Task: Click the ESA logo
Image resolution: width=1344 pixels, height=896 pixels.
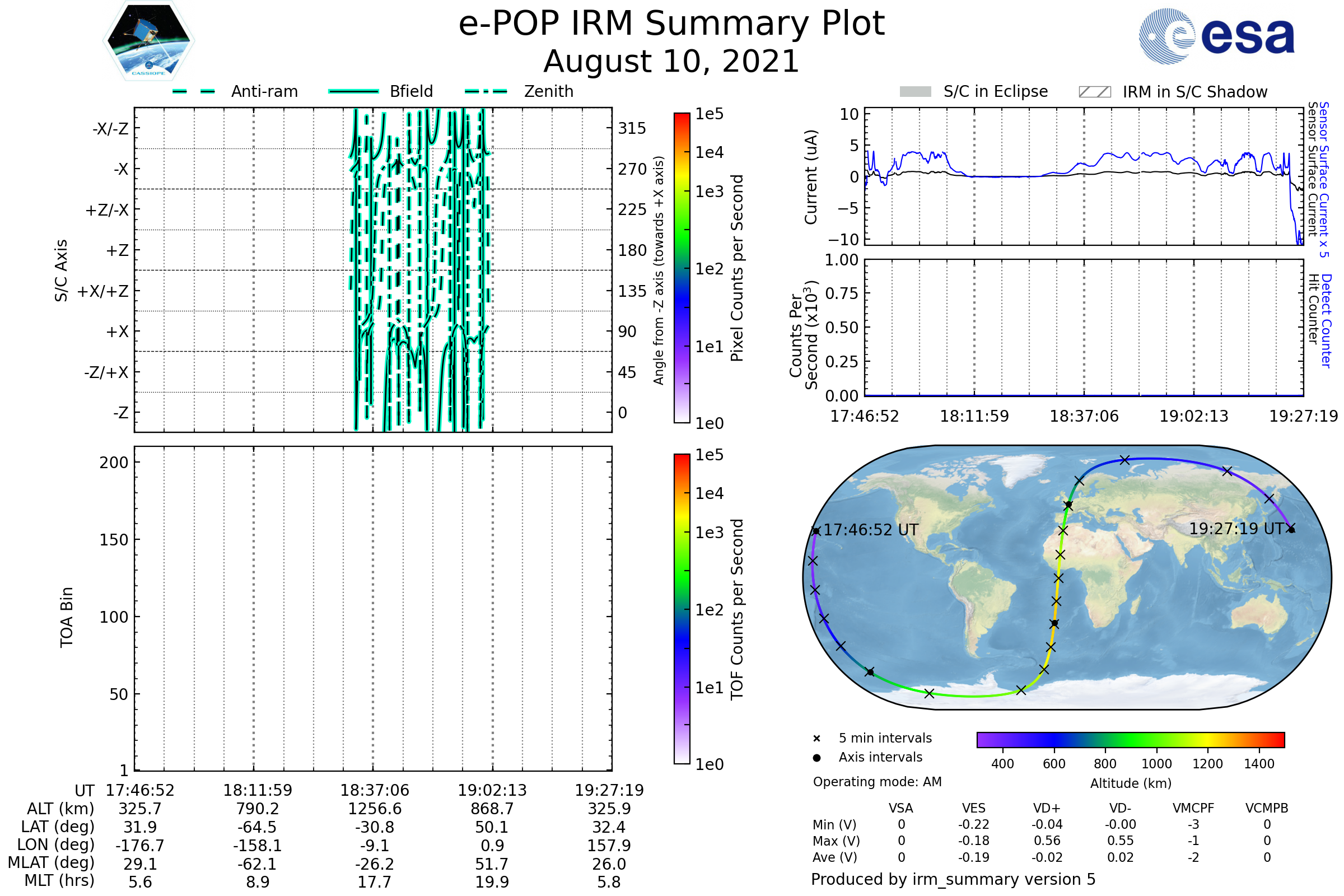Action: click(1216, 35)
